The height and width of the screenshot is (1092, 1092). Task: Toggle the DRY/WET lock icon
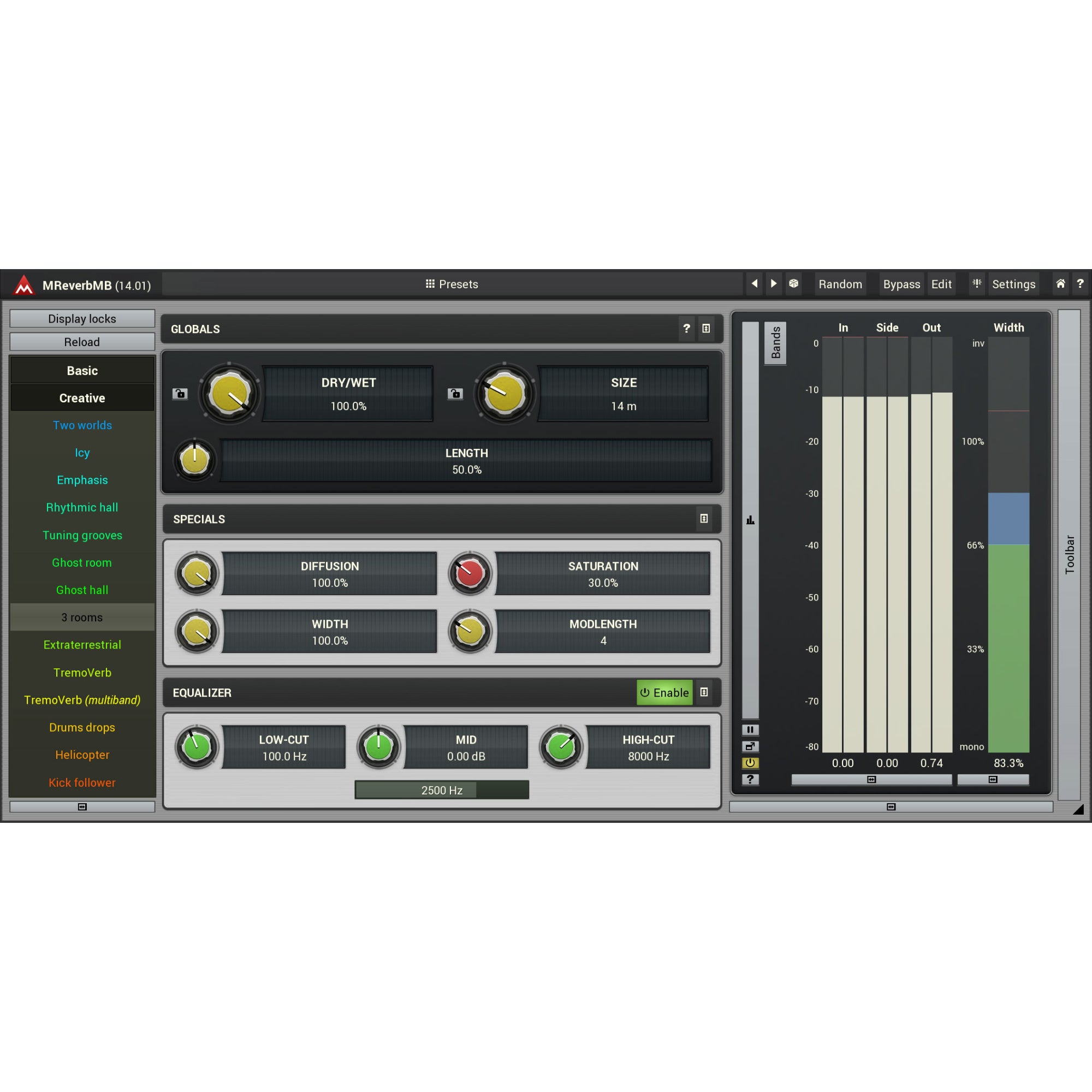[180, 393]
